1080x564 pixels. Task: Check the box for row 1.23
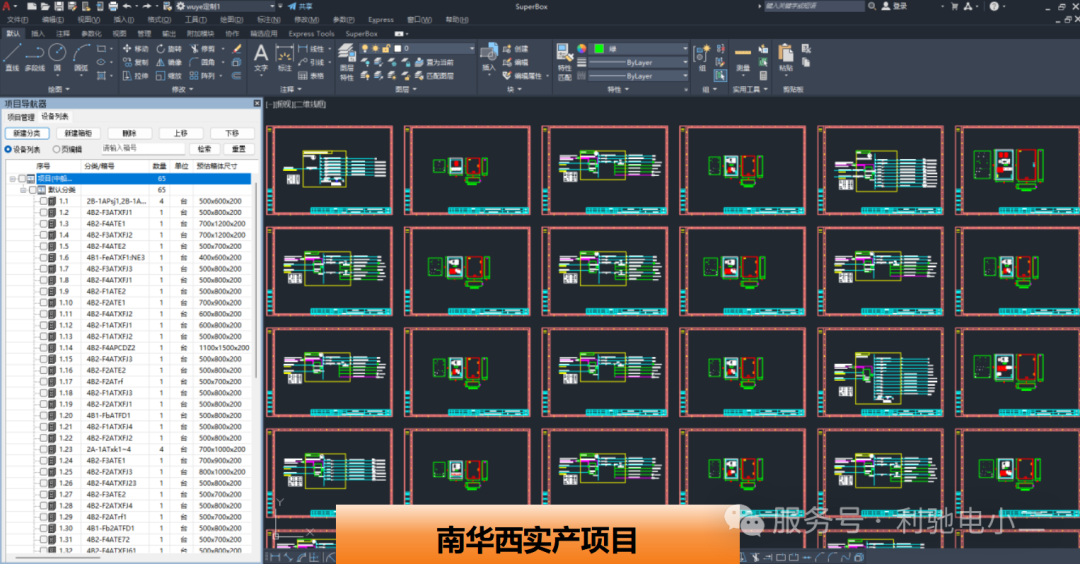(43, 449)
